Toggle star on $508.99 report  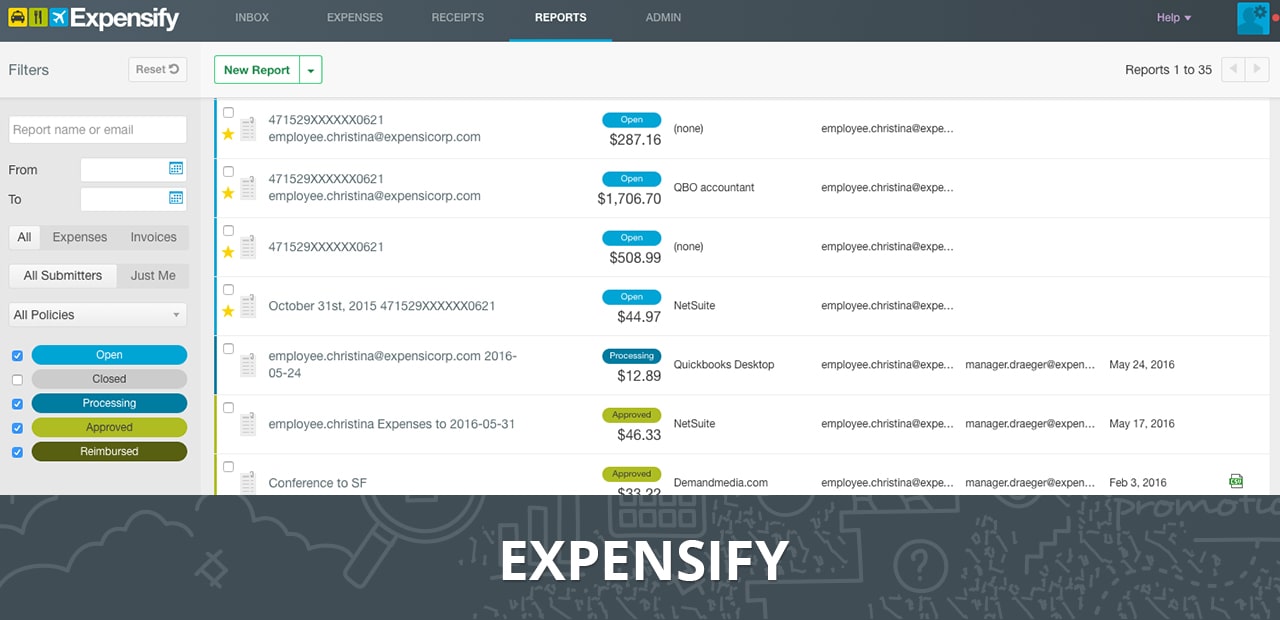pyautogui.click(x=228, y=252)
